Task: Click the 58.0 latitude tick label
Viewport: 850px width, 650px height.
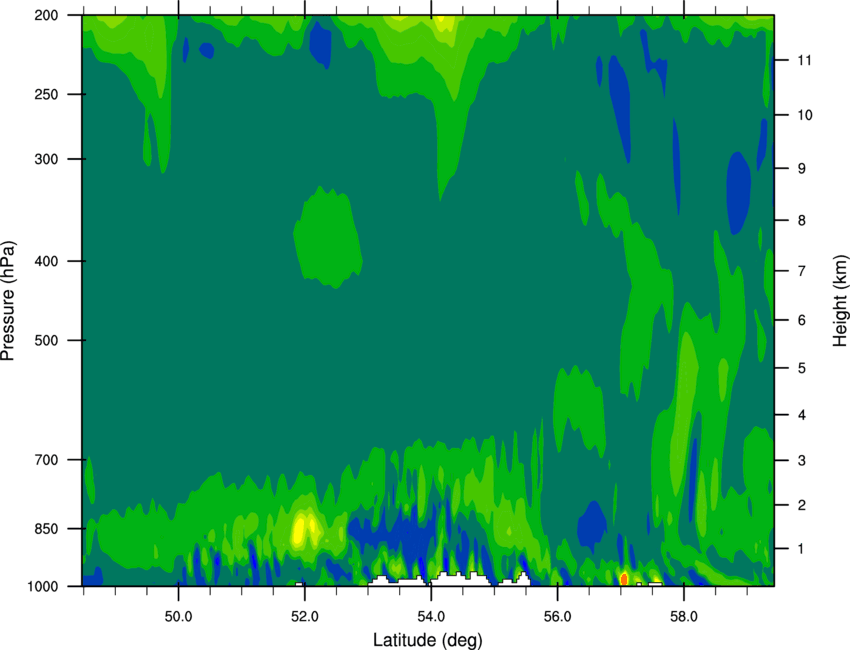Action: (684, 617)
